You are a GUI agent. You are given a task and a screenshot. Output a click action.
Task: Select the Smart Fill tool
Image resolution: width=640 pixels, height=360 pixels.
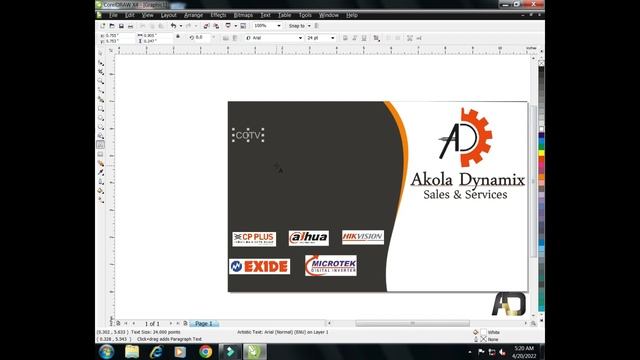tap(100, 99)
